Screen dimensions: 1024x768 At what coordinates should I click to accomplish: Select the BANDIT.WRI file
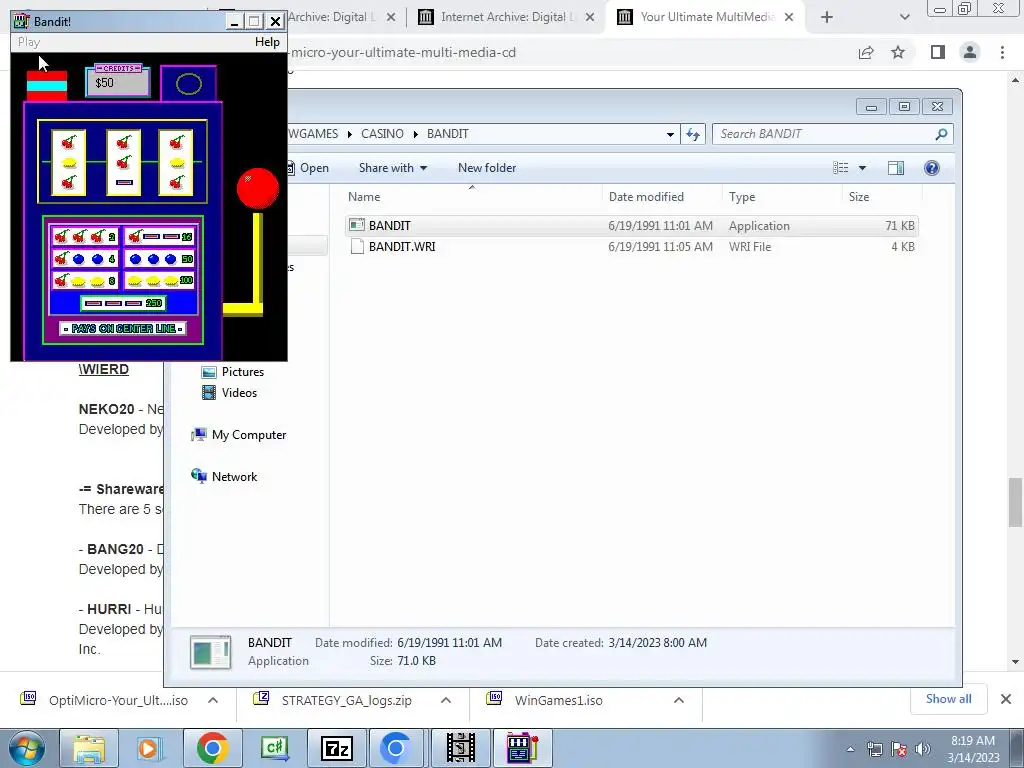coord(632,246)
